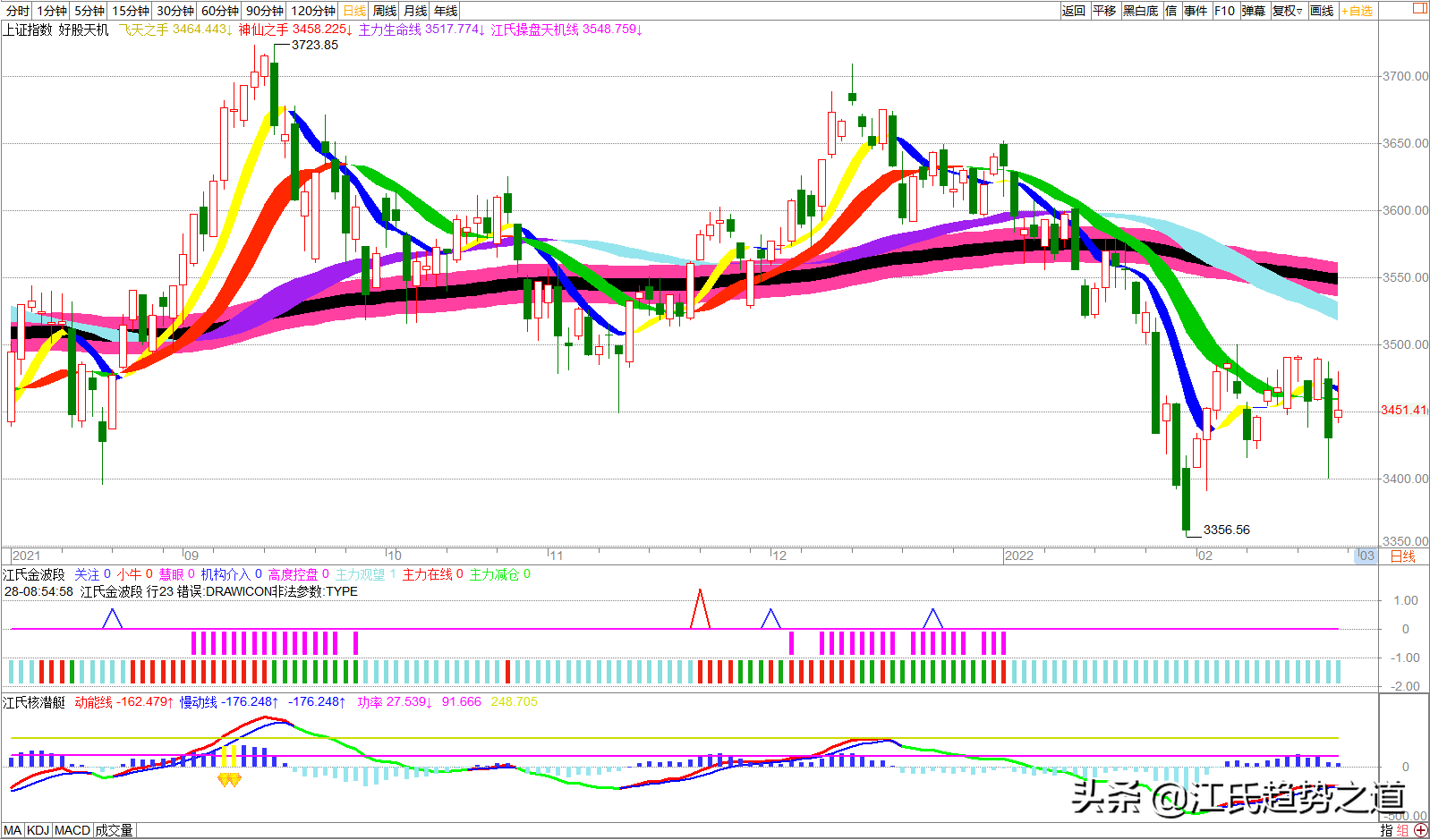Add stock via +自选
The image size is (1430, 840).
(x=1357, y=11)
